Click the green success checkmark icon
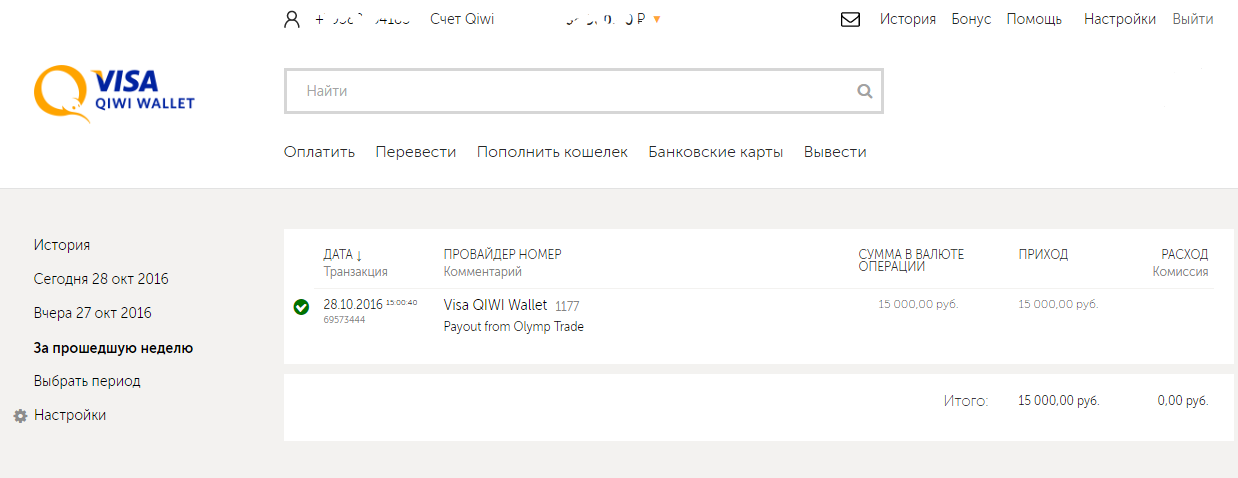This screenshot has width=1238, height=478. pos(301,307)
